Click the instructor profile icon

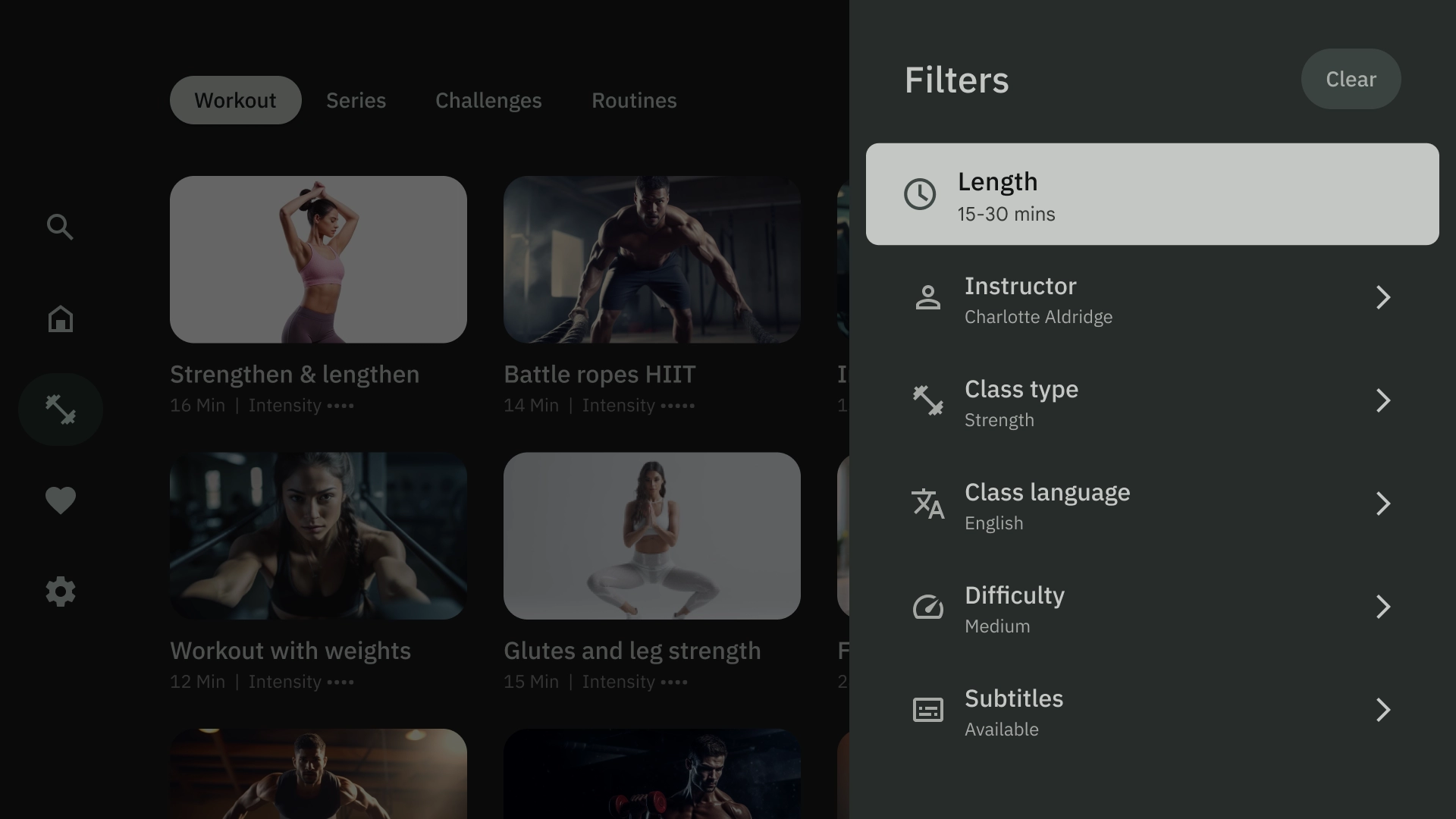[x=927, y=297]
